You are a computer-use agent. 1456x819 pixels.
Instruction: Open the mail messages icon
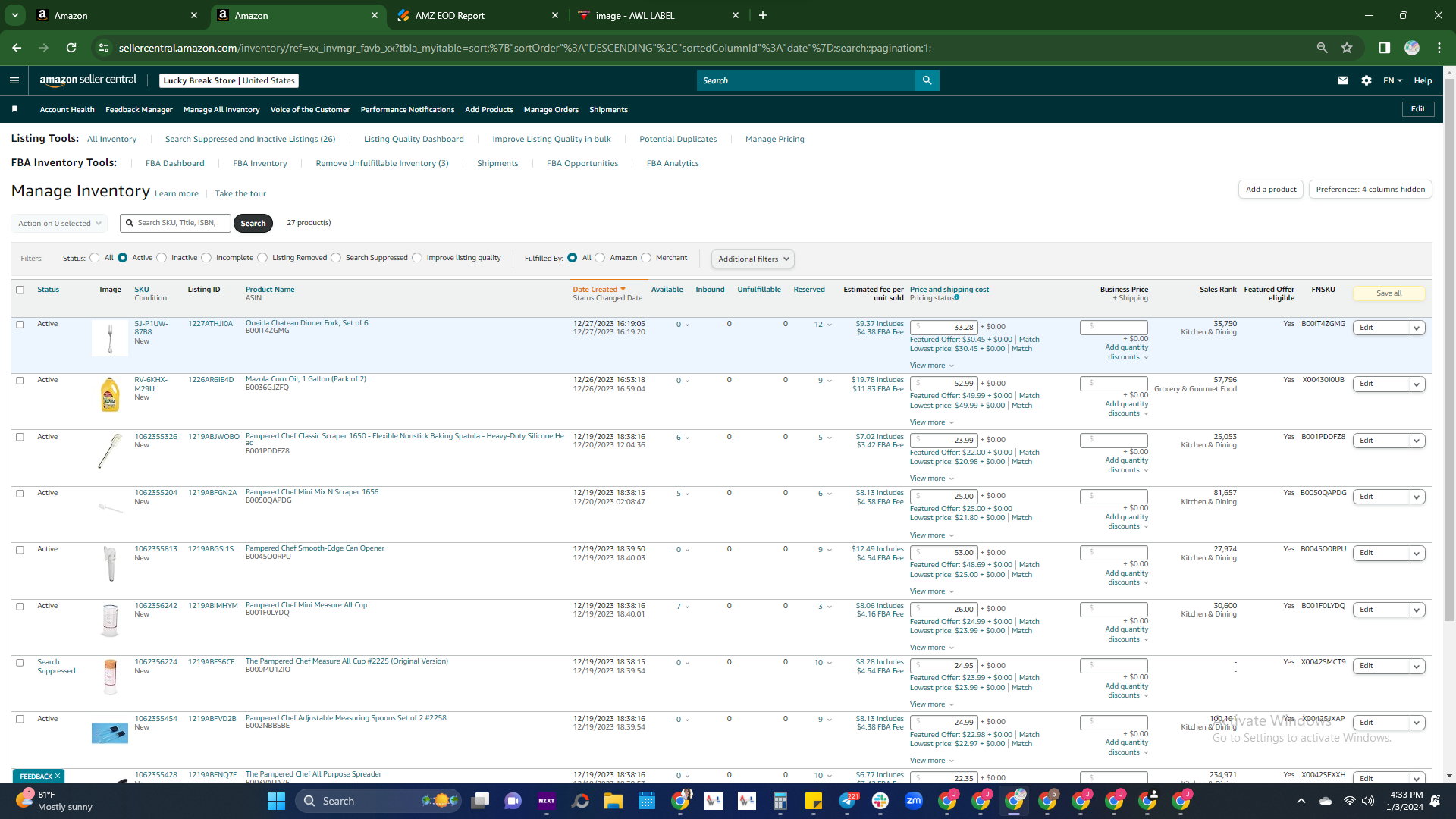tap(1343, 80)
